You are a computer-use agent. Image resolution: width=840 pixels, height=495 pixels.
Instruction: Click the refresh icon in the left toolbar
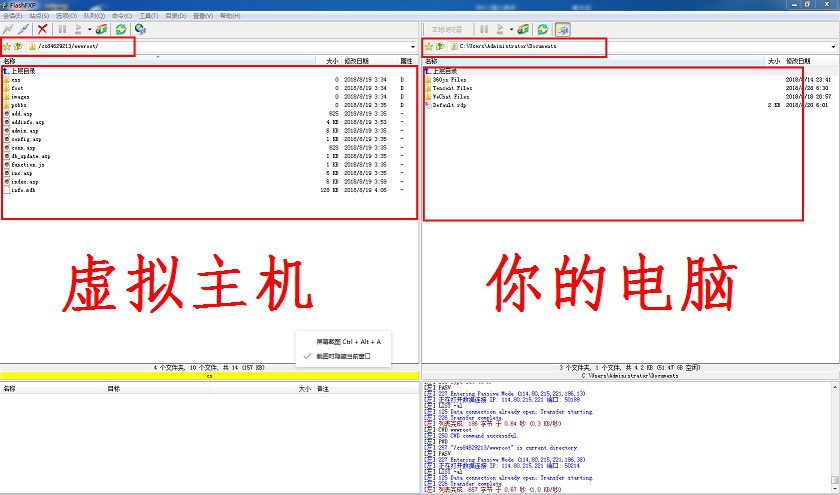pos(121,30)
